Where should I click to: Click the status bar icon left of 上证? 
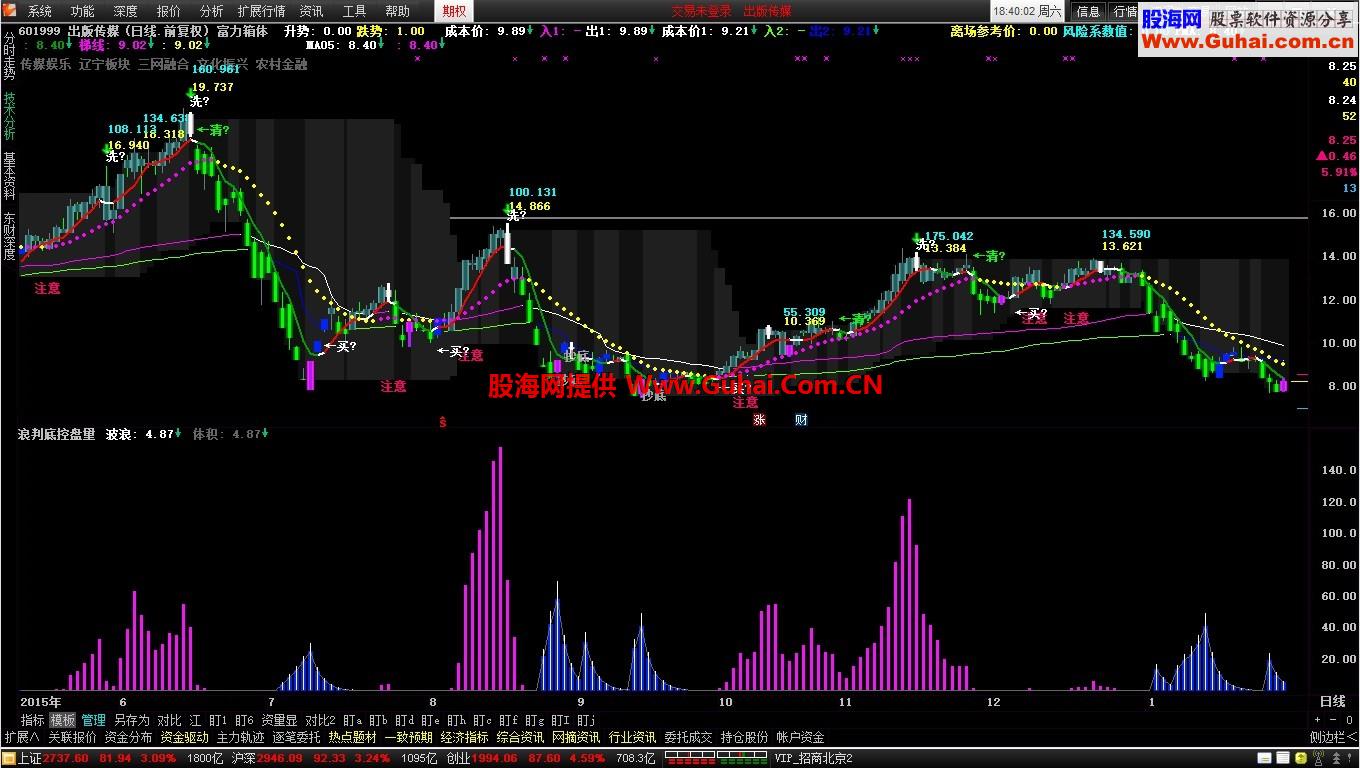coord(9,758)
